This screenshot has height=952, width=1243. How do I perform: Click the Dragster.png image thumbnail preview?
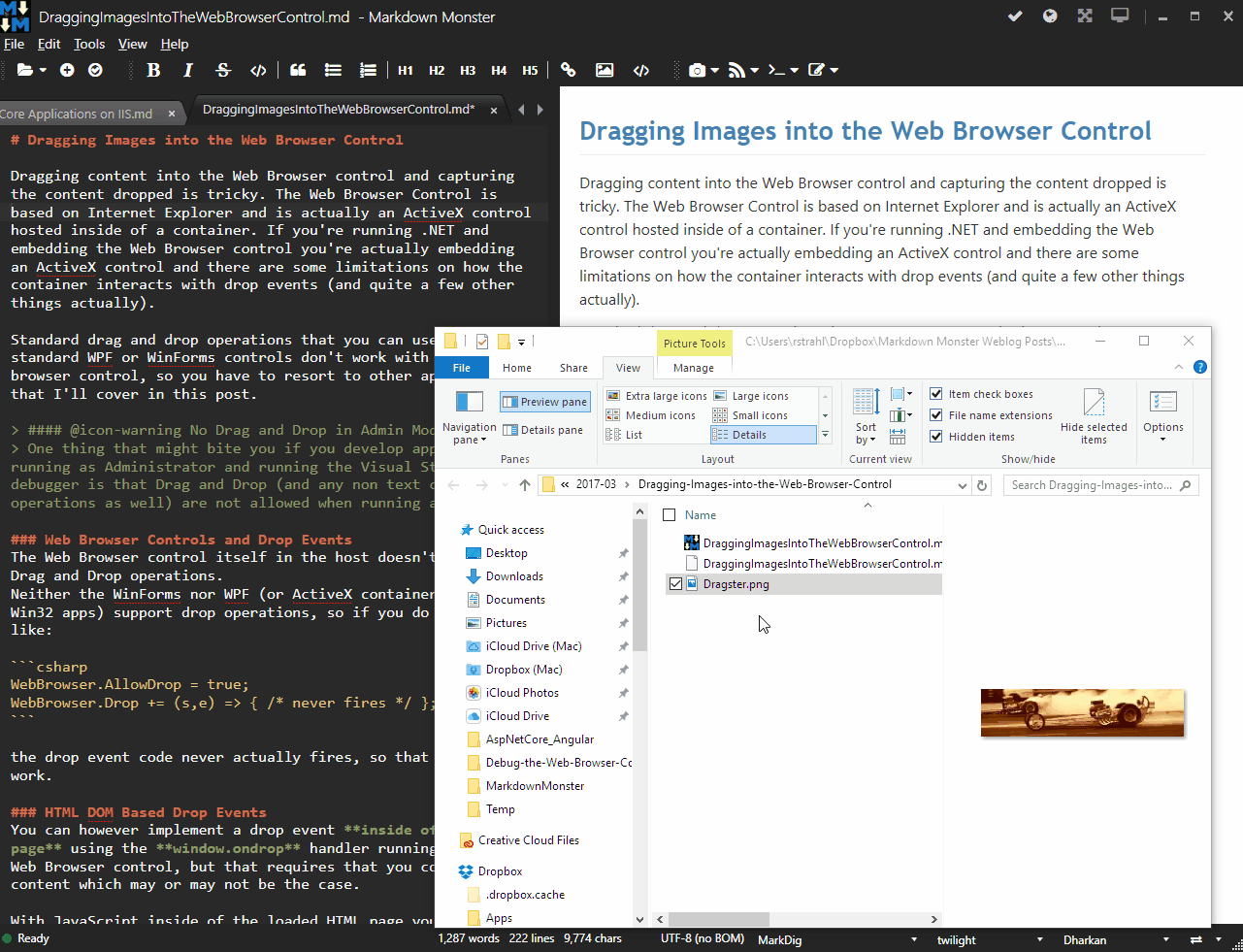point(1082,712)
